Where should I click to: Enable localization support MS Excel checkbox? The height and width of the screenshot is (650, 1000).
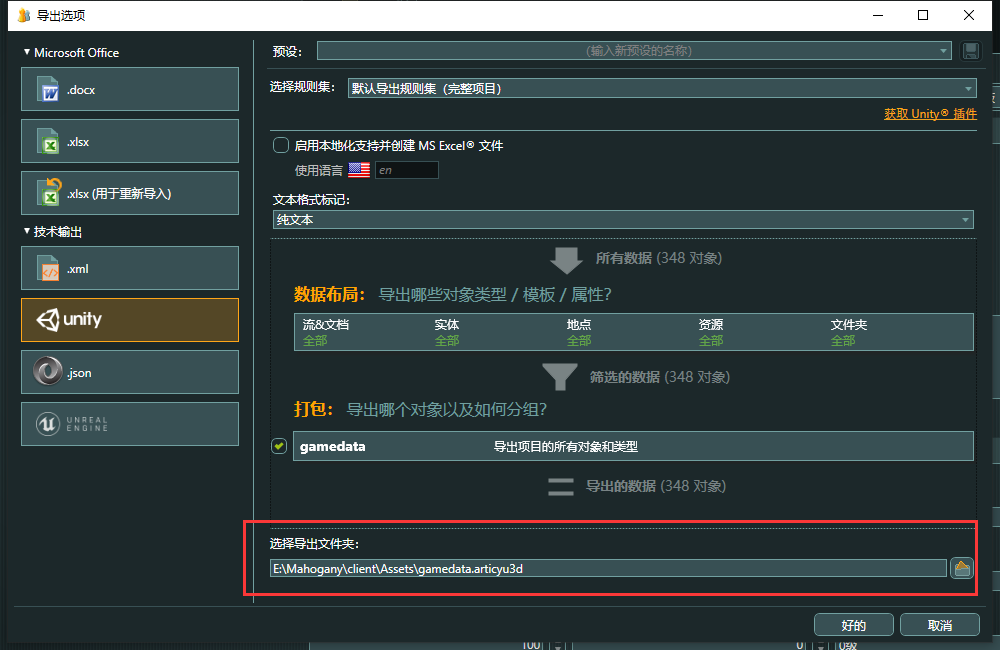(x=281, y=146)
